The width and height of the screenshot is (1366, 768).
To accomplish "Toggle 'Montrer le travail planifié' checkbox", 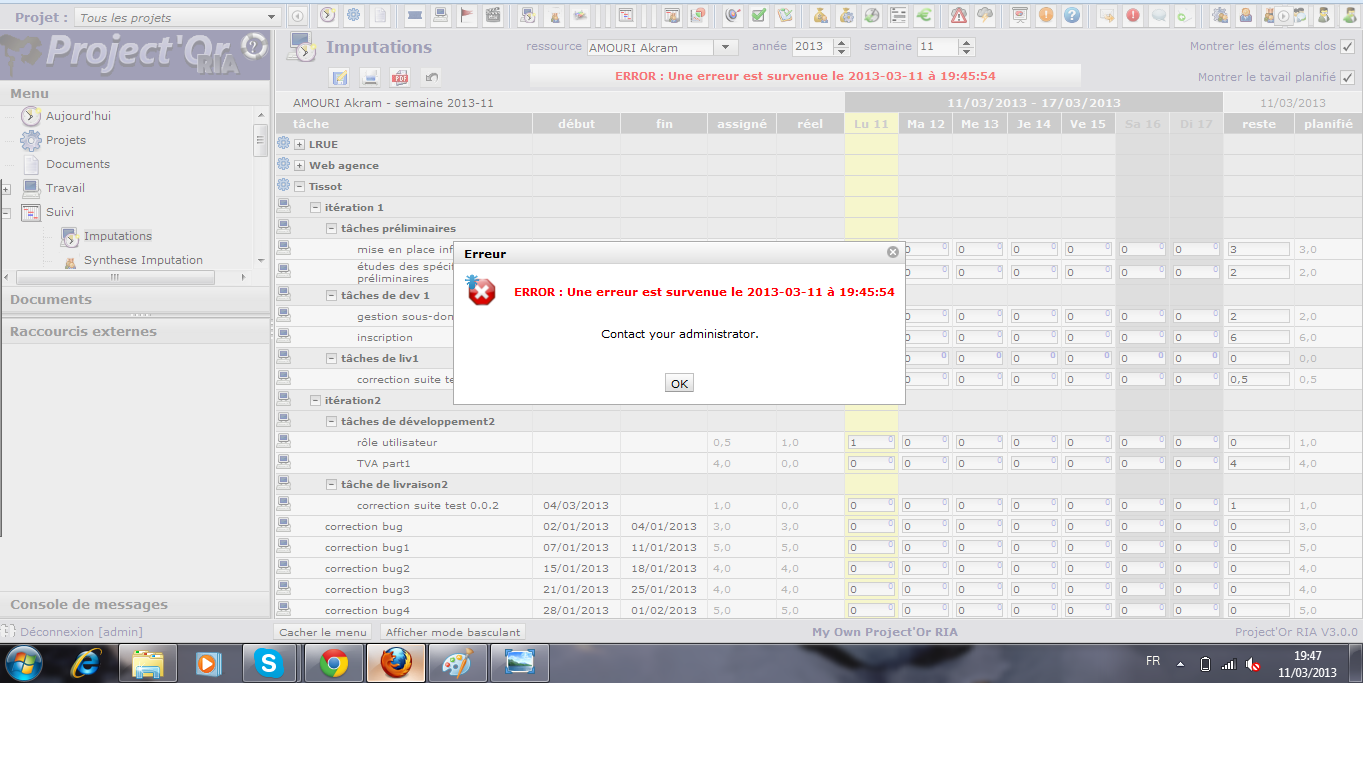I will (x=1347, y=78).
